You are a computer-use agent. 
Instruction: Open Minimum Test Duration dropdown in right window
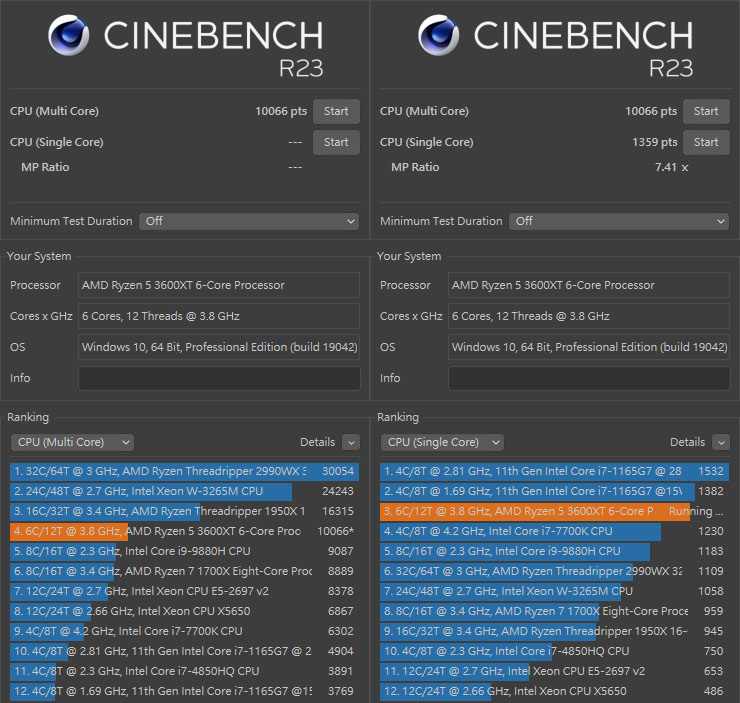pos(619,221)
